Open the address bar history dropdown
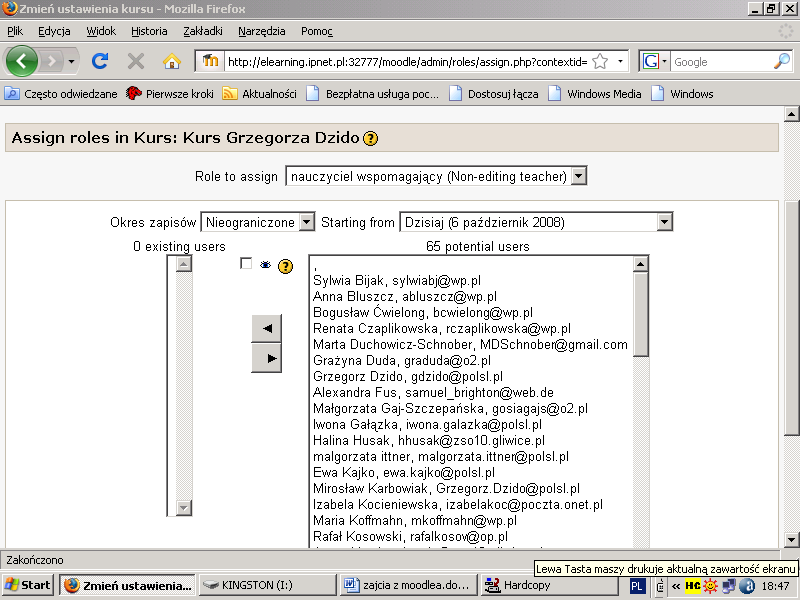 620,62
